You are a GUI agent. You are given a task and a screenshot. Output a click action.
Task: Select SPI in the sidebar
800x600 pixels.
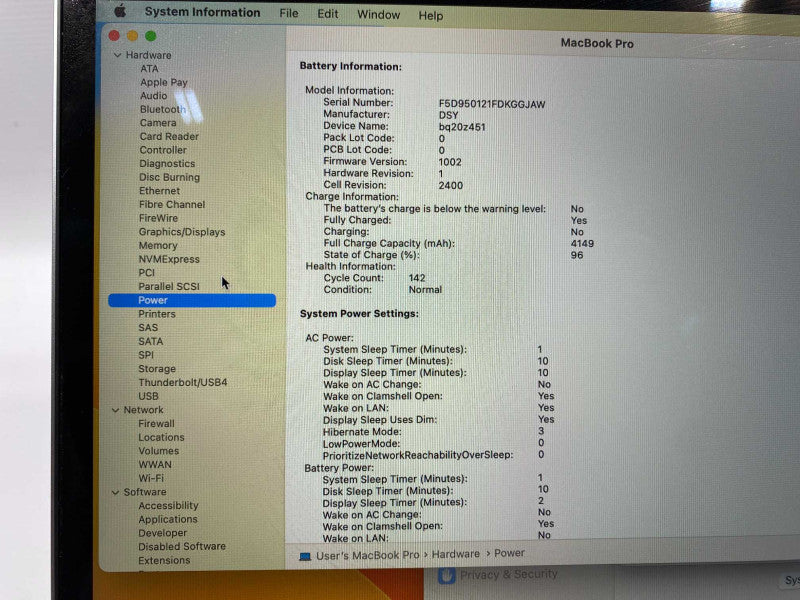click(x=146, y=355)
